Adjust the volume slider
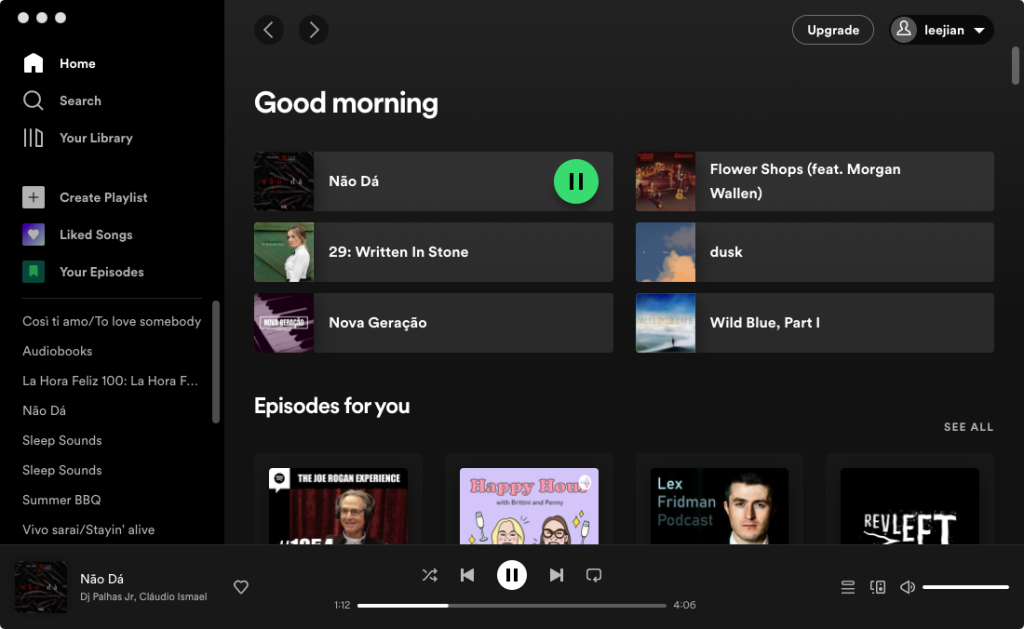The height and width of the screenshot is (629, 1024). click(x=965, y=587)
